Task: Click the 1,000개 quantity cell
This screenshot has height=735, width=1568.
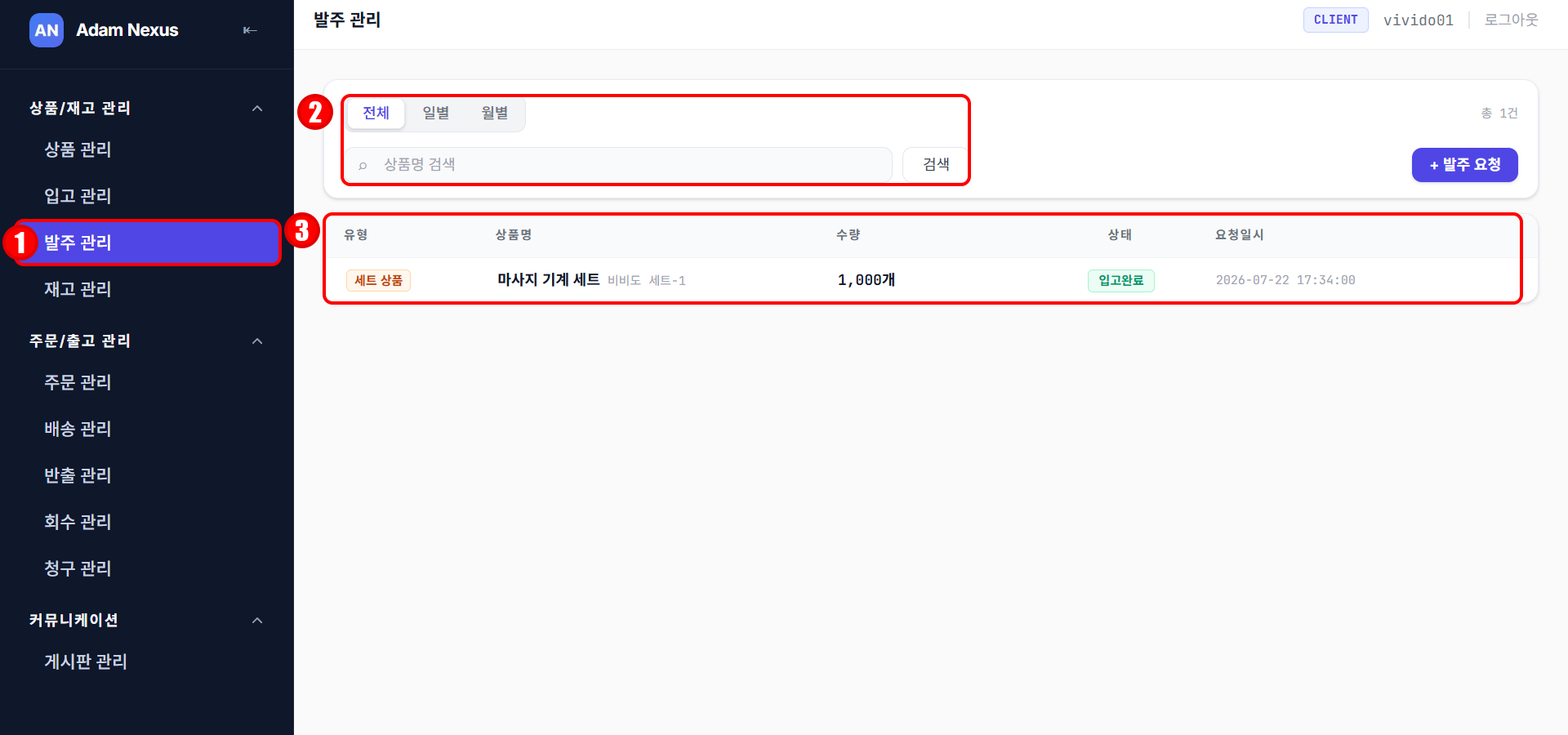Action: click(866, 280)
